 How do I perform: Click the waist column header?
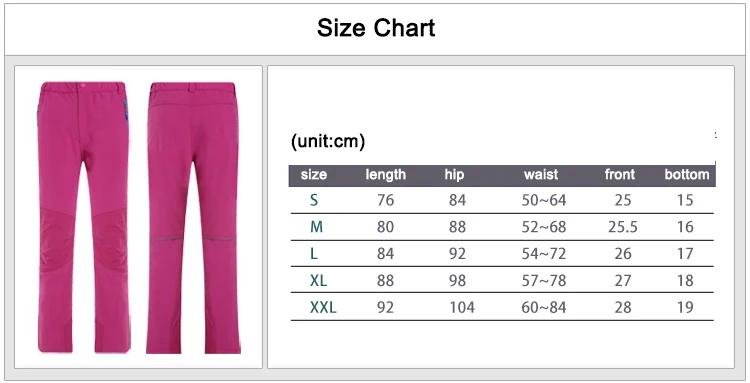[541, 175]
